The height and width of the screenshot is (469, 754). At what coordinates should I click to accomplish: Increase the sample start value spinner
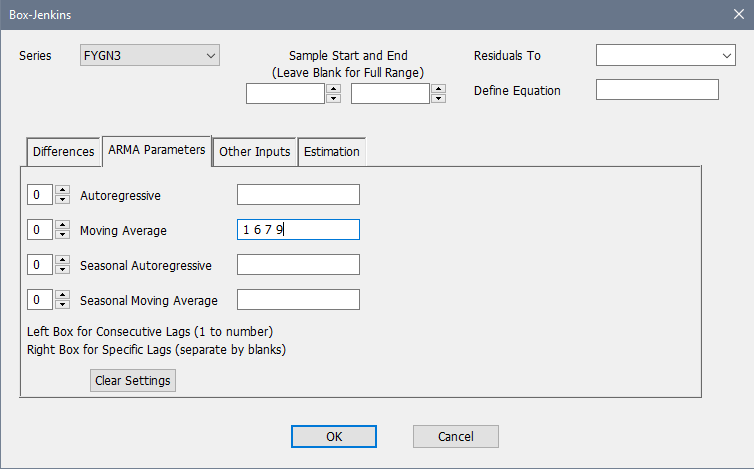click(334, 89)
